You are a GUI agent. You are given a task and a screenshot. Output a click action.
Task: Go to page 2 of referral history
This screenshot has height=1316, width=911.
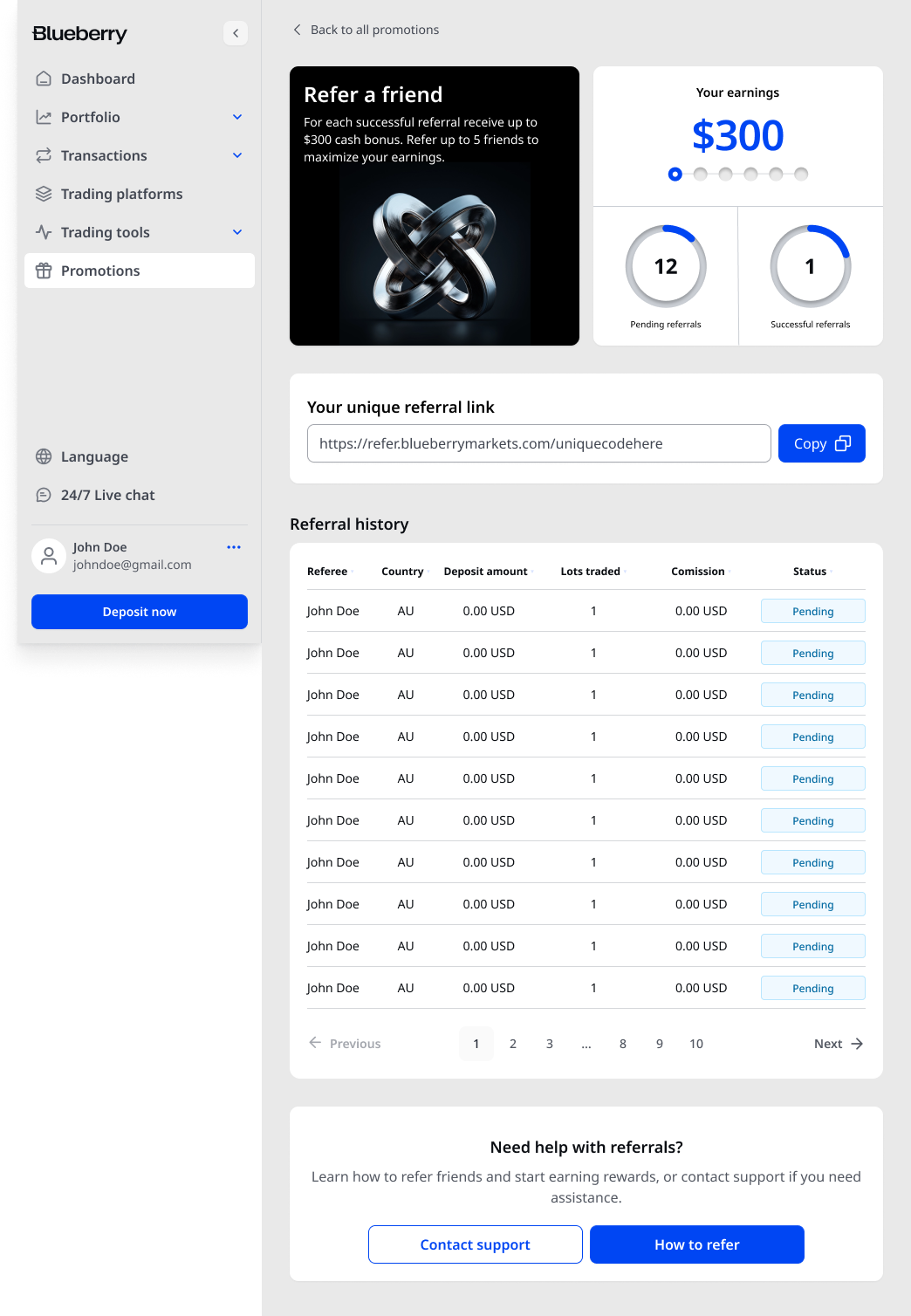pyautogui.click(x=513, y=1044)
